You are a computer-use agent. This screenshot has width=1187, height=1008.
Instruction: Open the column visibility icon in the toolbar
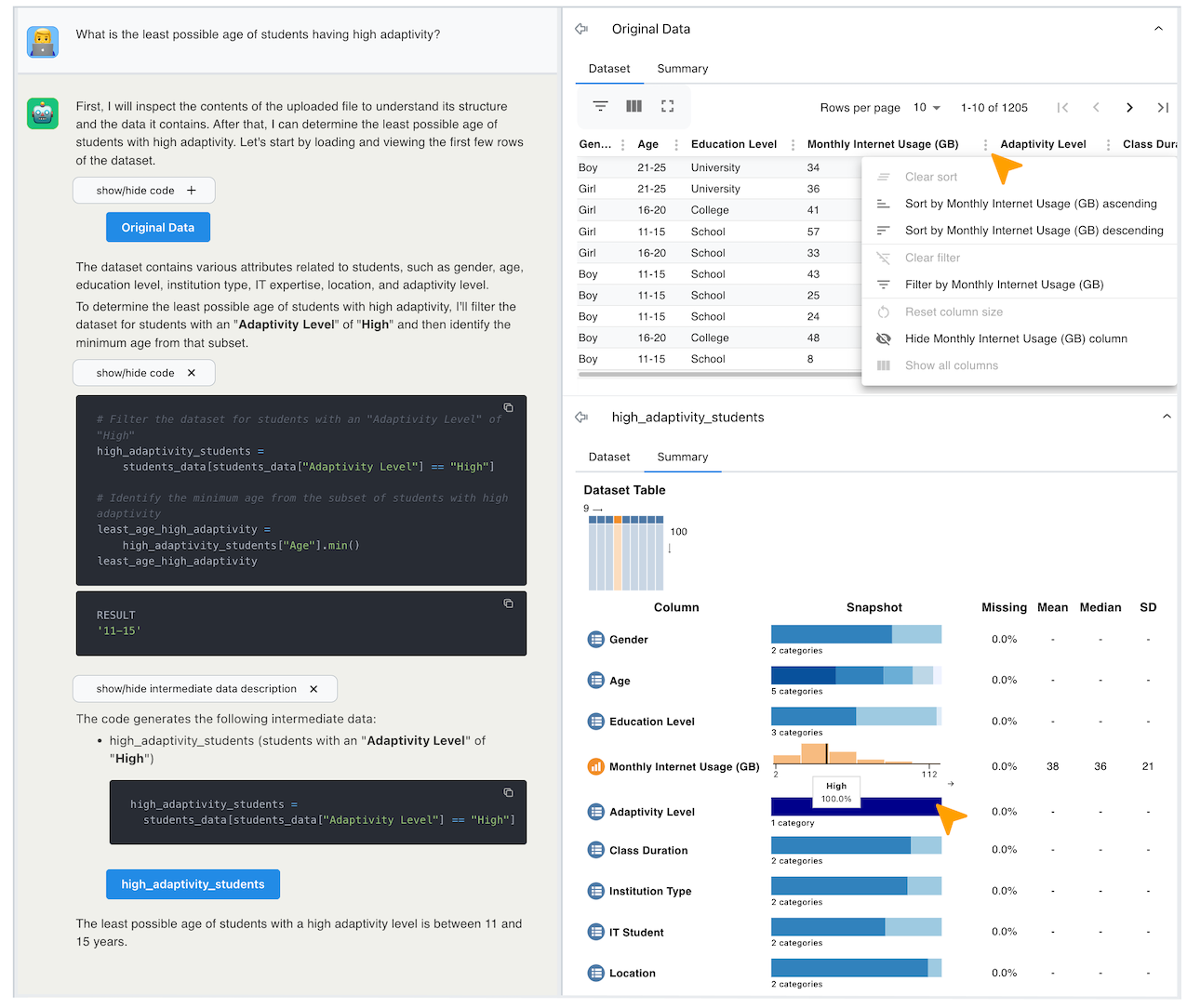[634, 107]
